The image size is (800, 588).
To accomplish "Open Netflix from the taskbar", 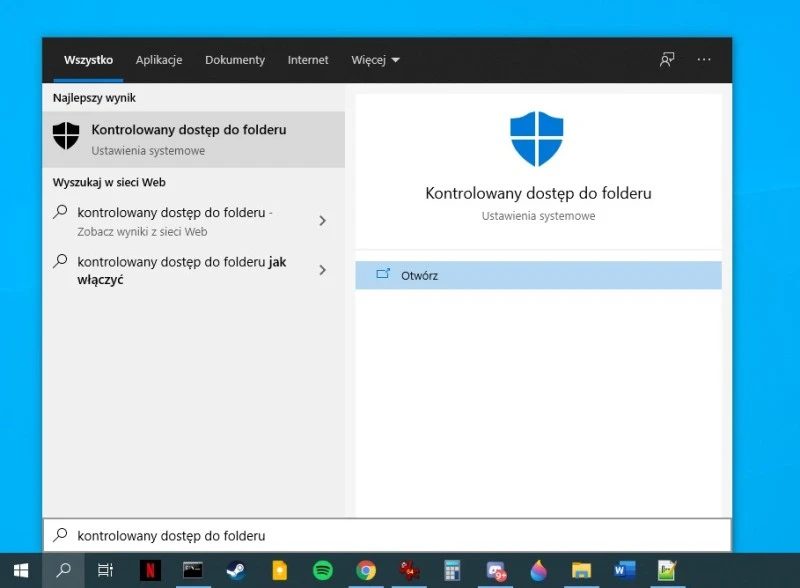I will pyautogui.click(x=150, y=570).
